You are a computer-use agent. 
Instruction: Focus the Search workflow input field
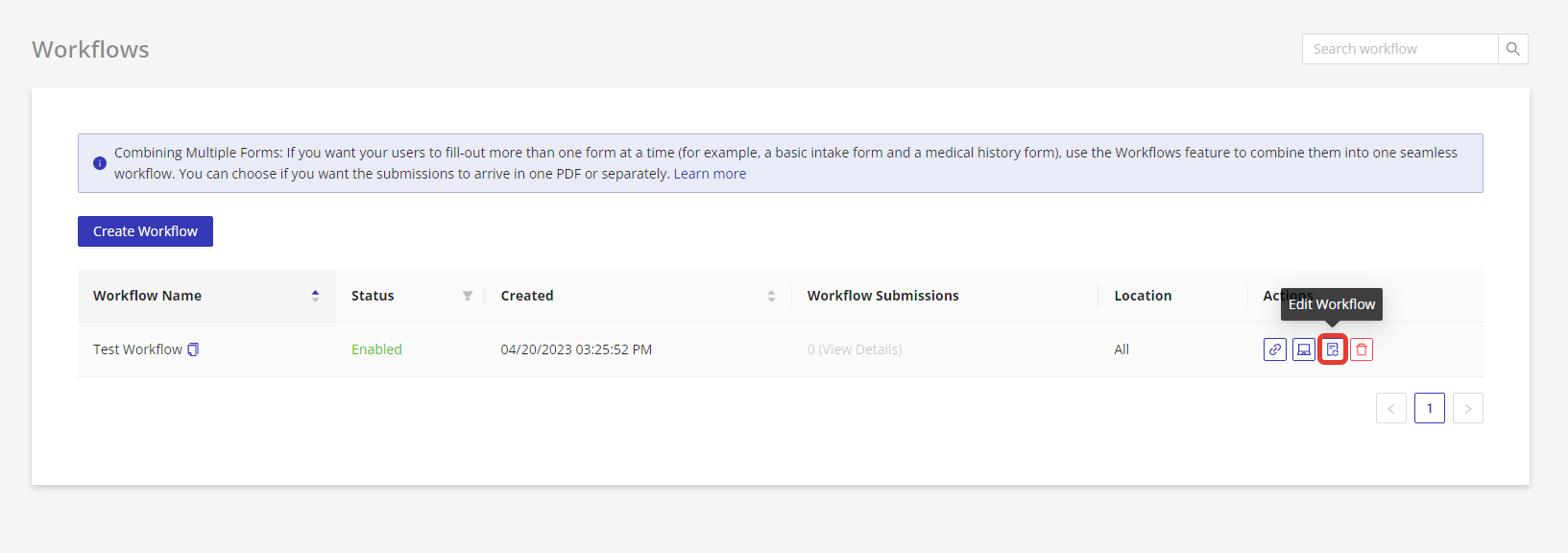pyautogui.click(x=1400, y=49)
